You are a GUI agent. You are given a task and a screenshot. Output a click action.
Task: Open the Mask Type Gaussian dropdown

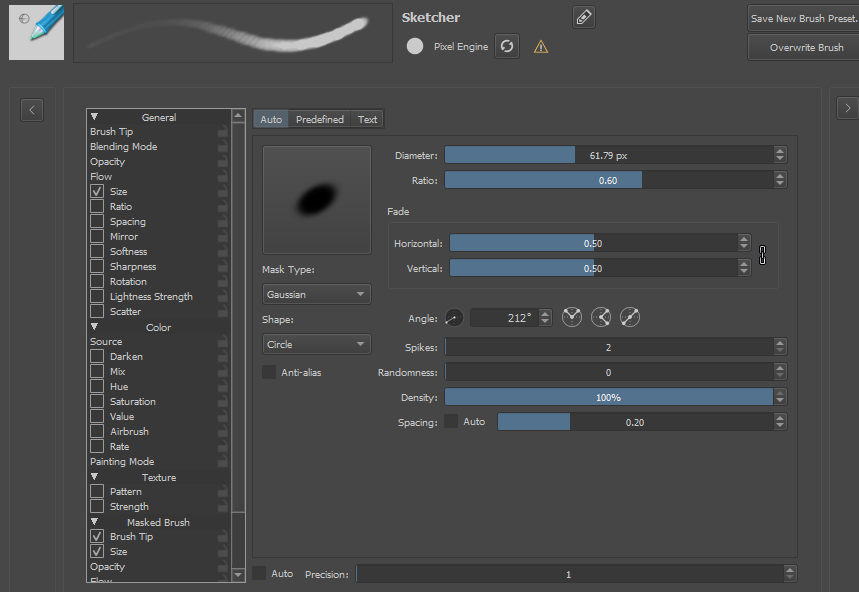coord(316,294)
